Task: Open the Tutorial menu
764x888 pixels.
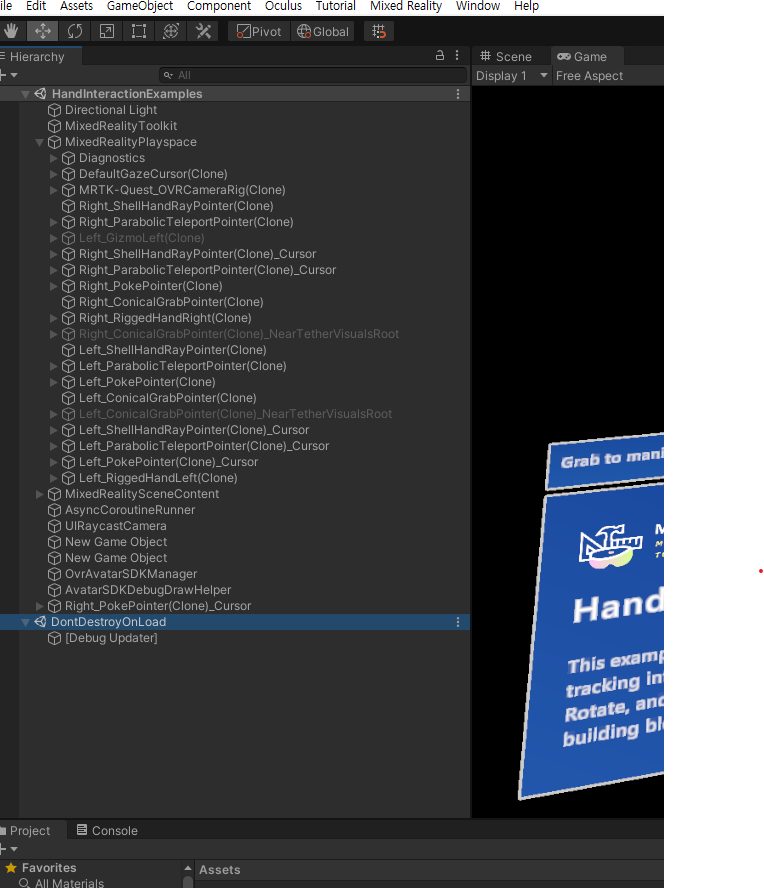Action: click(x=335, y=6)
